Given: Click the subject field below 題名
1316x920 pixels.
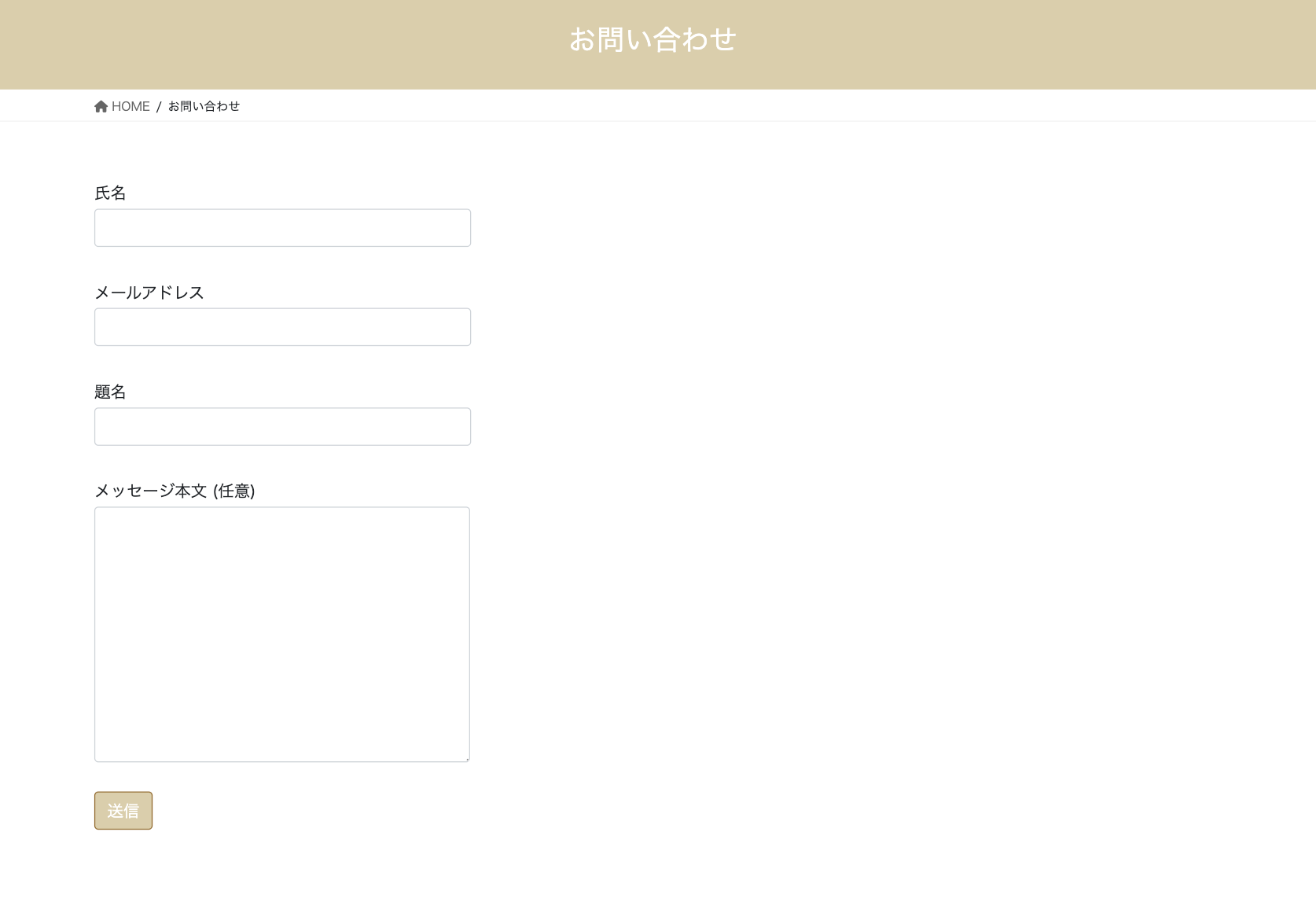Looking at the screenshot, I should [x=281, y=425].
